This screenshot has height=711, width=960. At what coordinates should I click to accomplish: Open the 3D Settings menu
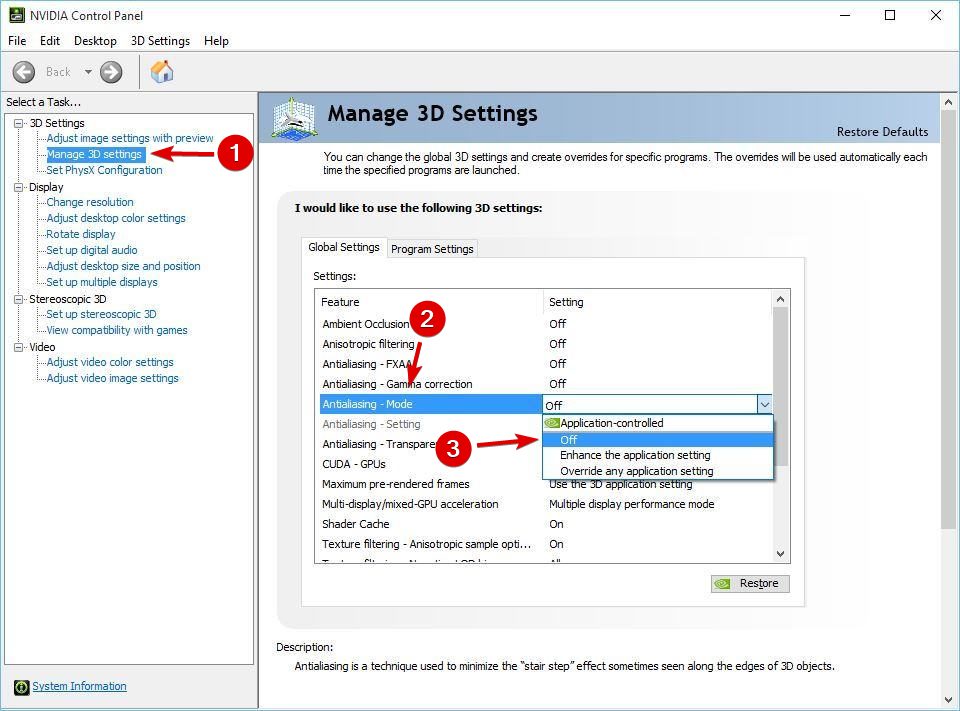(x=160, y=41)
